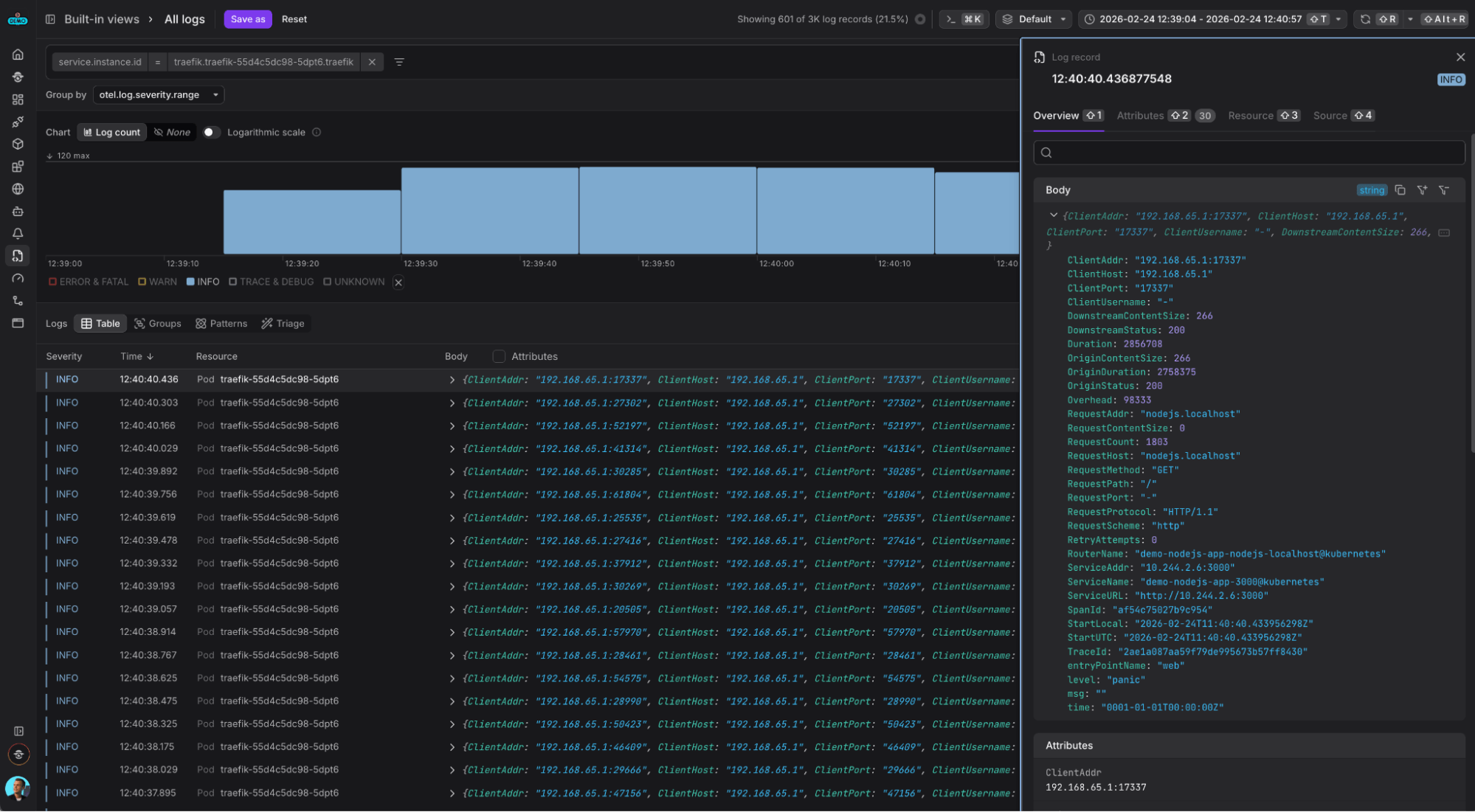
Task: Switch to the Resource tab
Action: pos(1263,116)
